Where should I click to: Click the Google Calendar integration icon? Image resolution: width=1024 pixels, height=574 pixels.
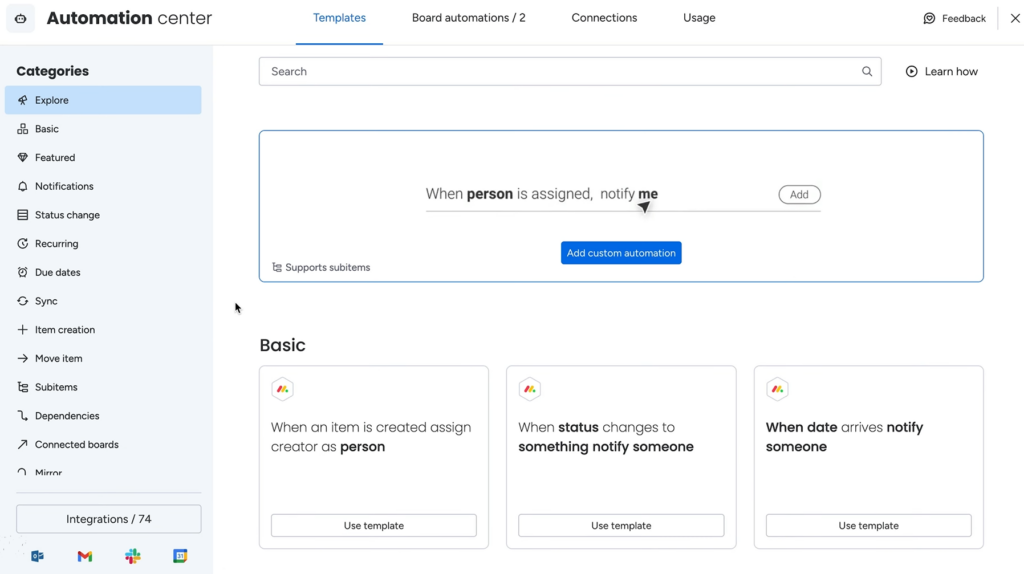[x=180, y=556]
